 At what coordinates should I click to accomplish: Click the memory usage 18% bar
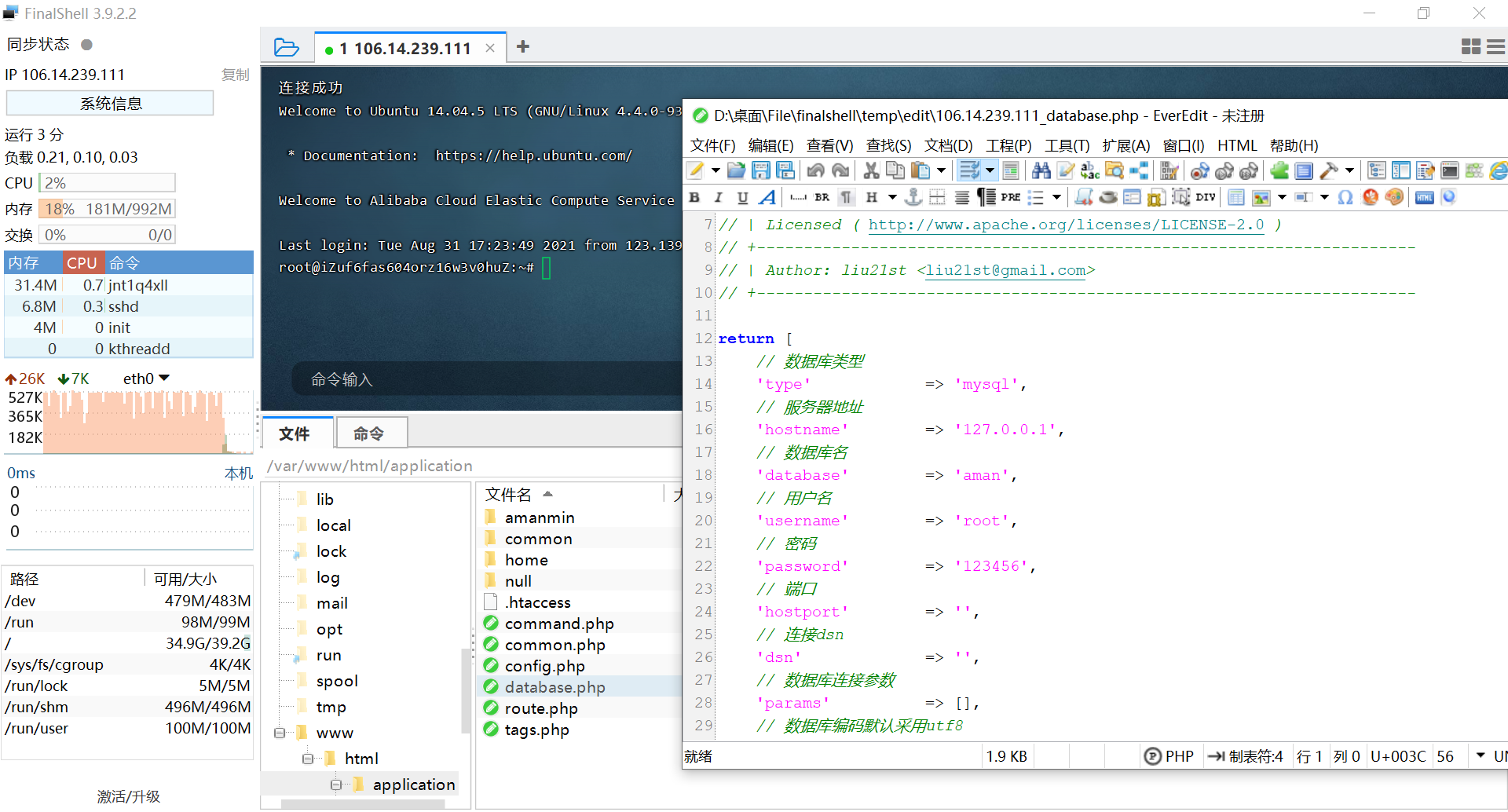pos(107,209)
